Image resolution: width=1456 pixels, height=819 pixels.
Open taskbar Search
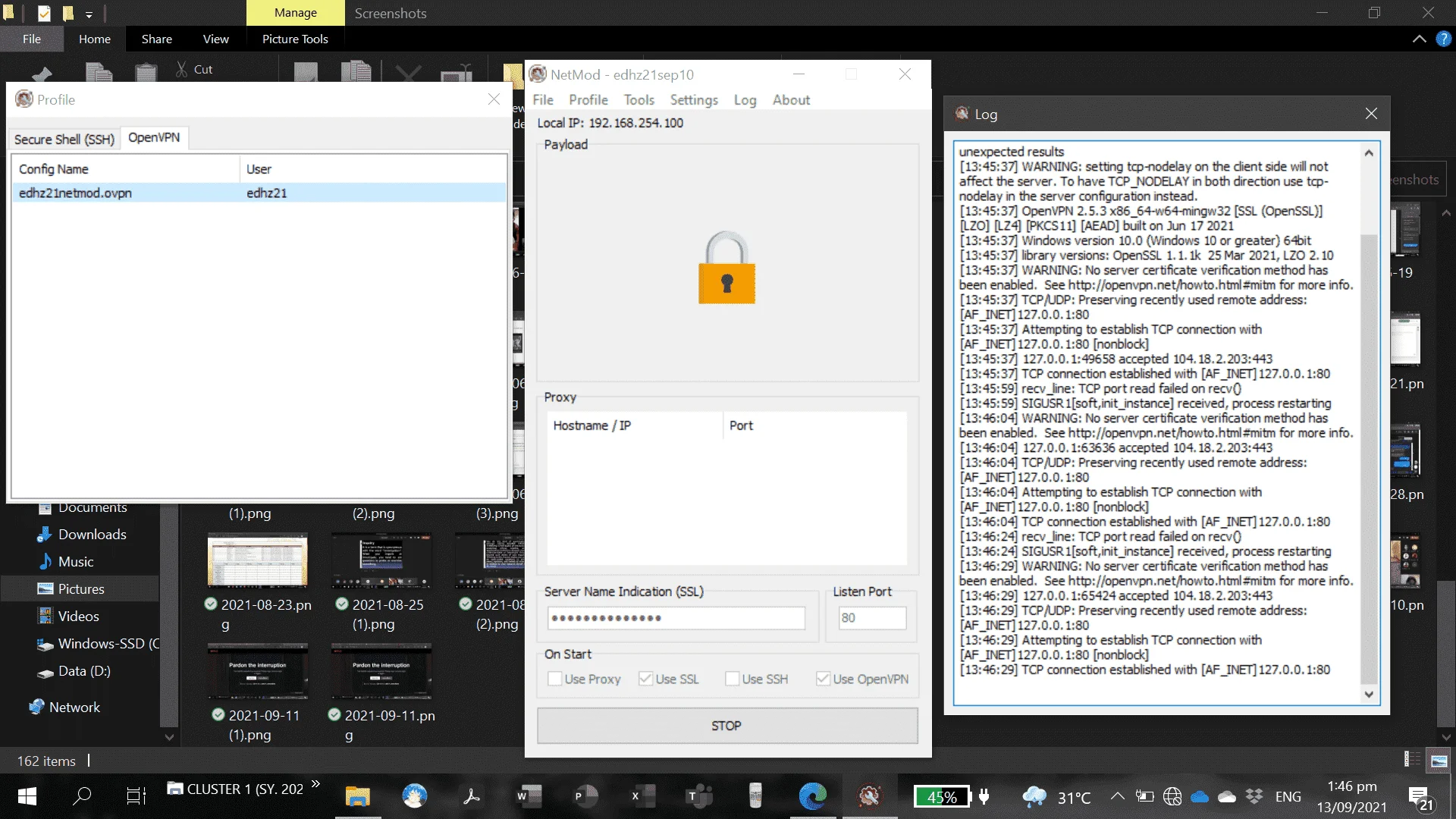point(82,796)
